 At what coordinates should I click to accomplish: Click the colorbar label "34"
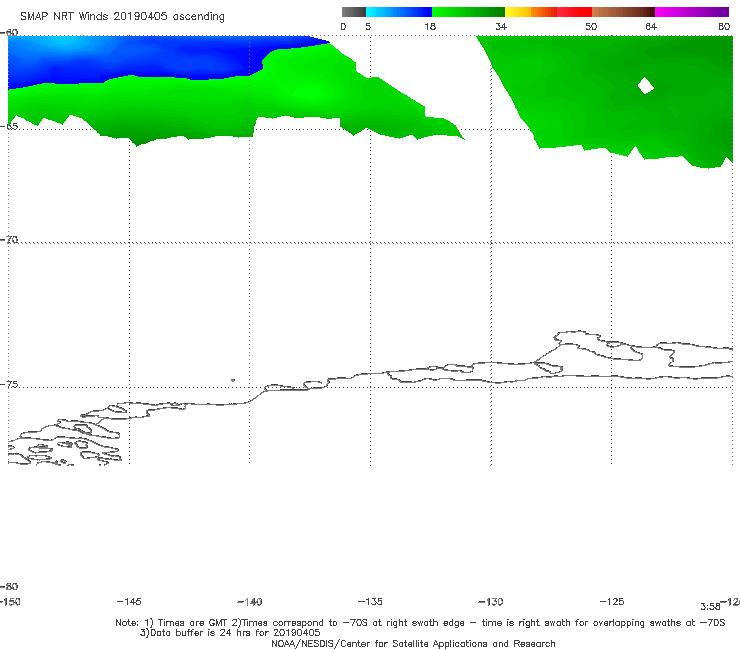click(x=501, y=27)
